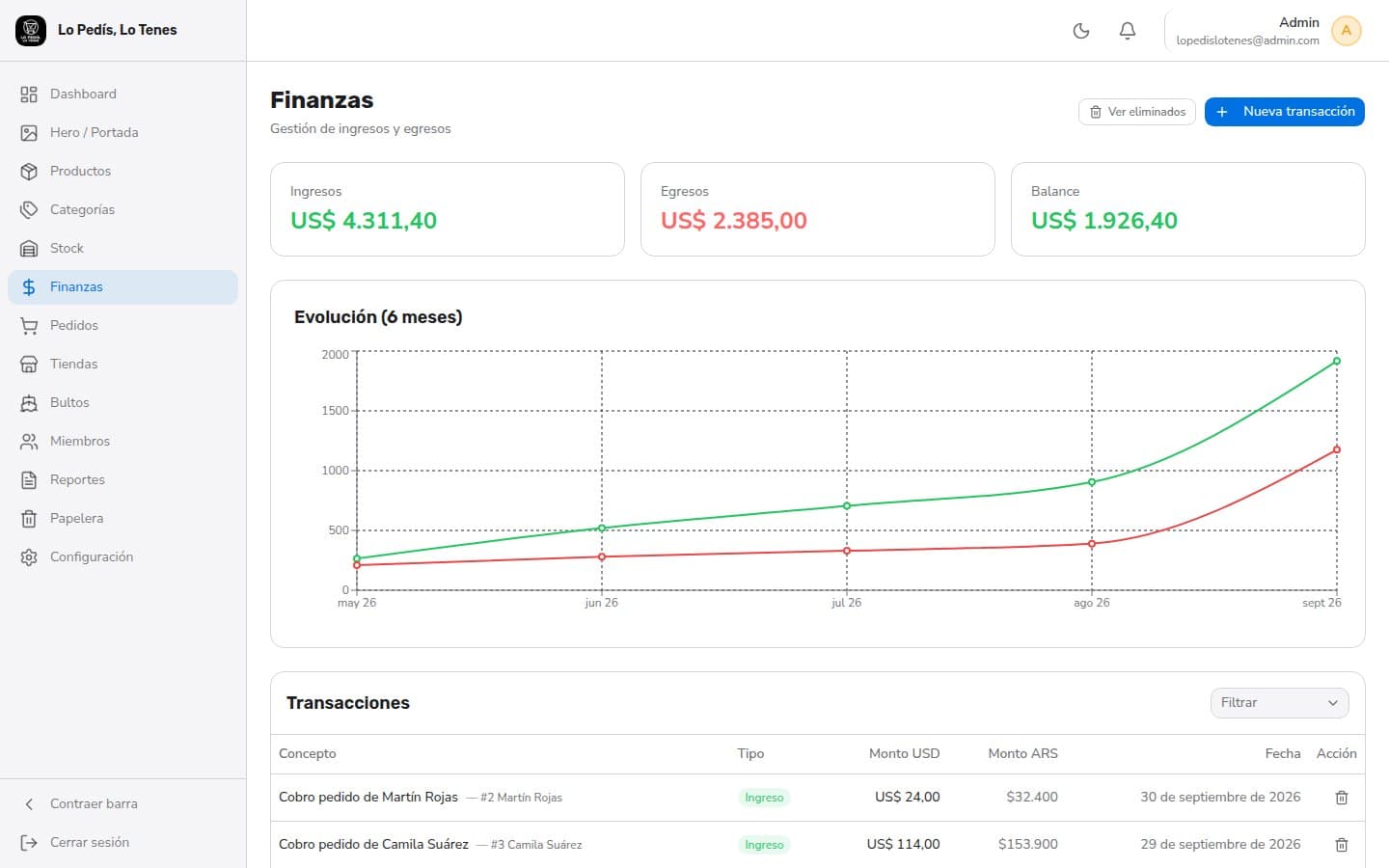Select the Egresos total US$ 2.385,00
The width and height of the screenshot is (1389, 868).
(734, 221)
